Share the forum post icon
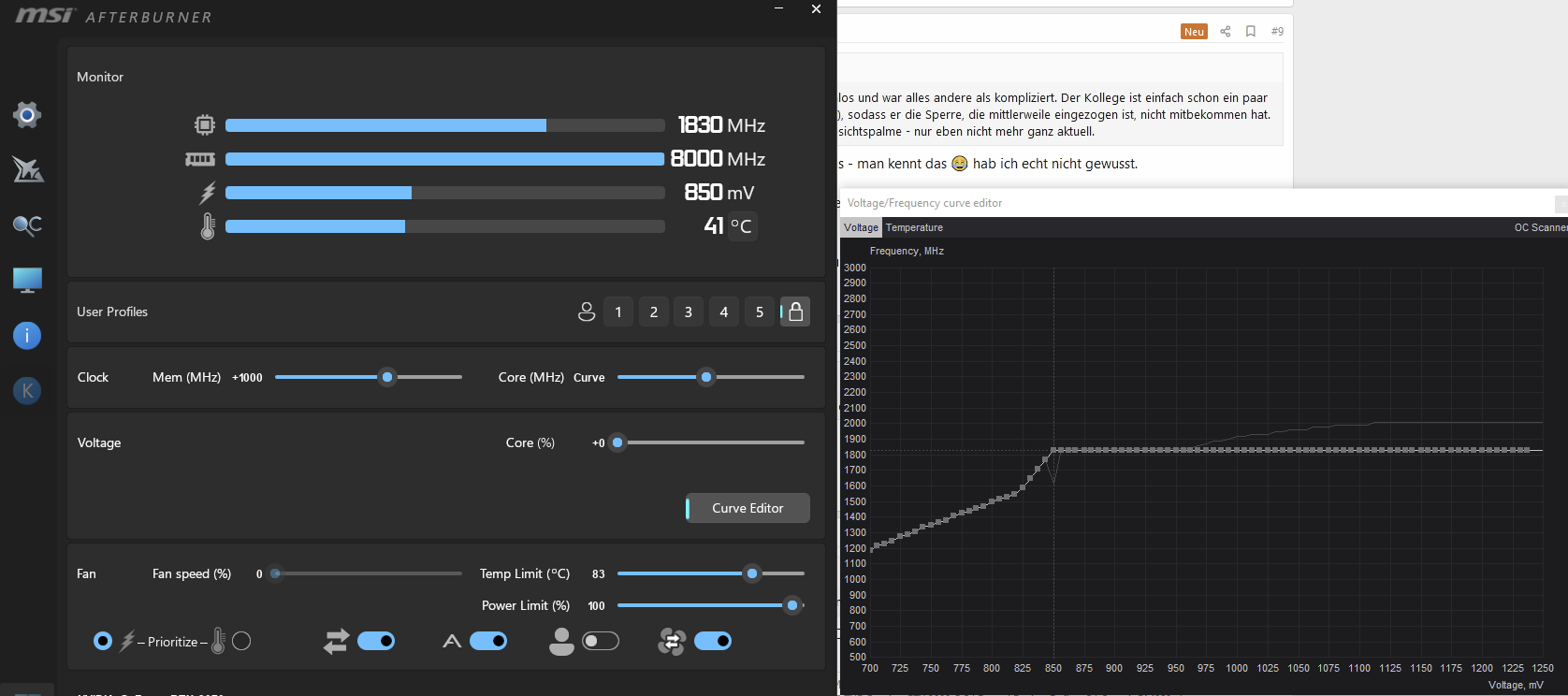This screenshot has height=696, width=1568. (1225, 31)
